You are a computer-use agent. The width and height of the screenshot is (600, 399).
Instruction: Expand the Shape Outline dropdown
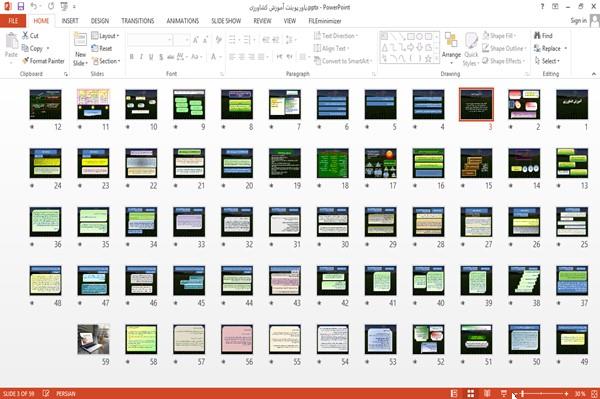(x=505, y=48)
